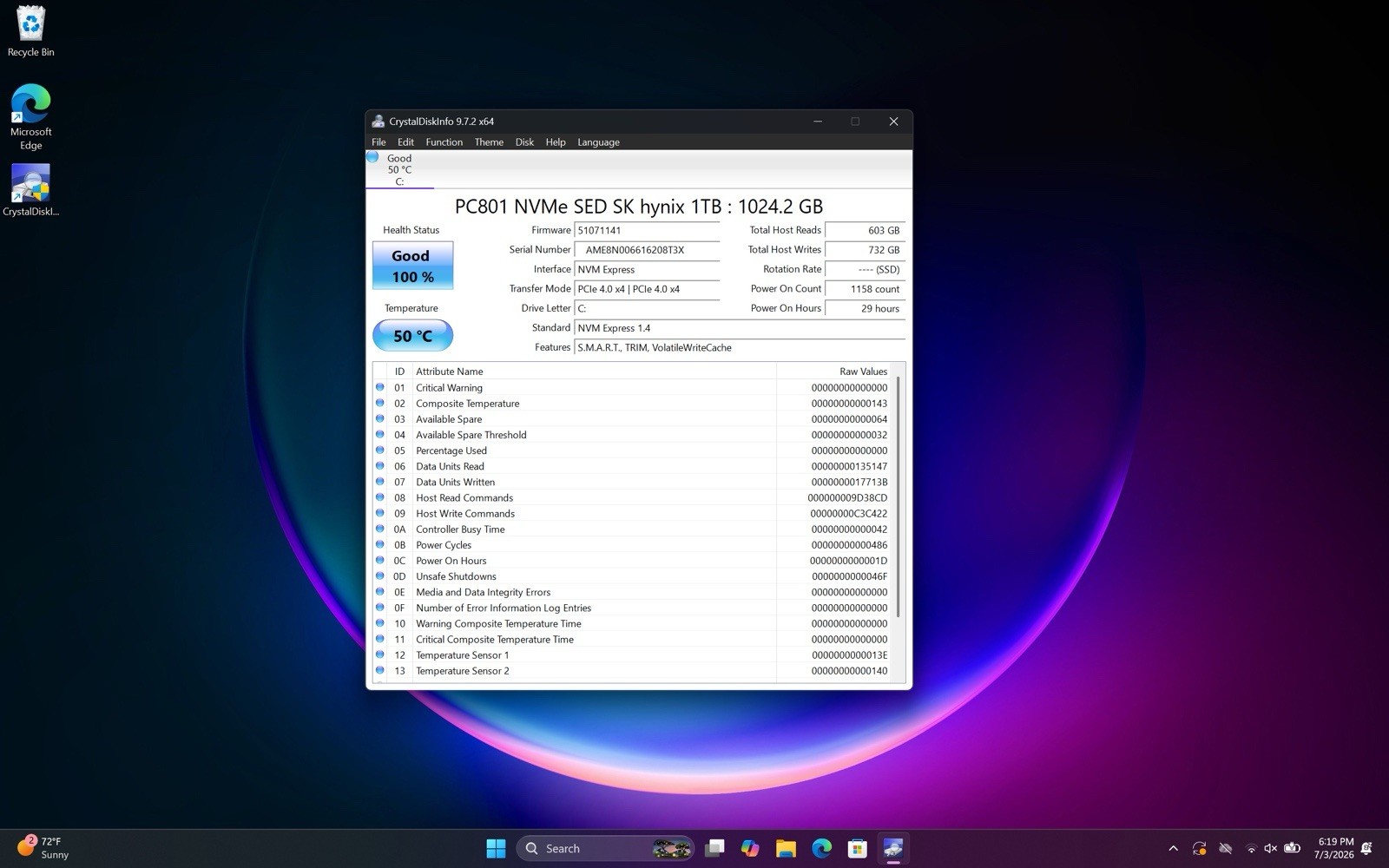Click the 50 °C temperature button

(412, 335)
